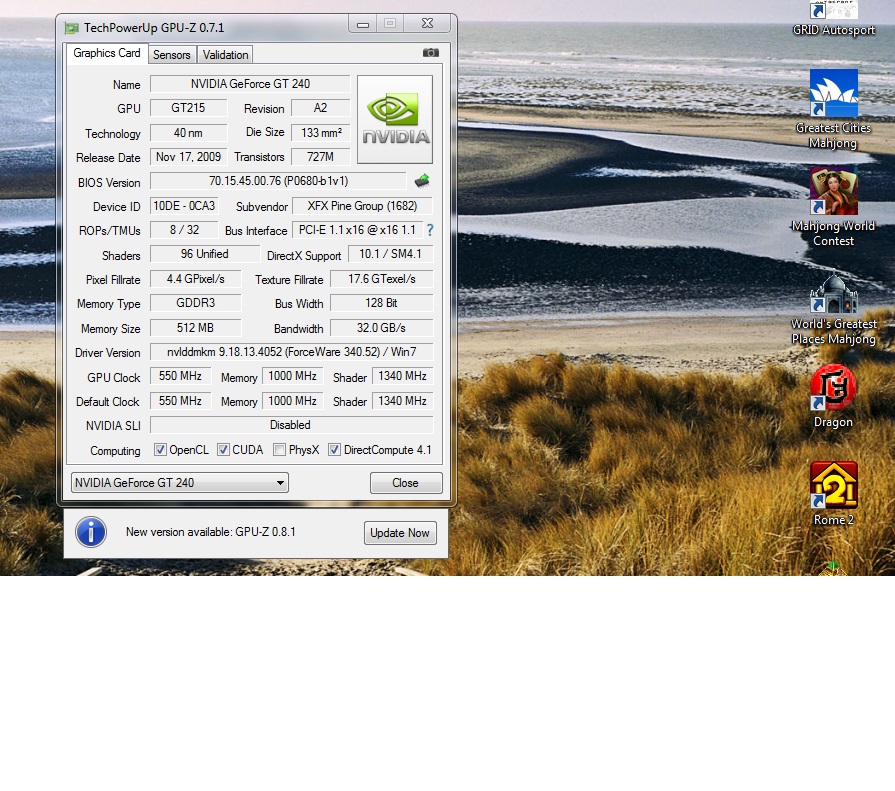
Task: Open Greatest Cities Mahjong shortcut
Action: tap(833, 95)
